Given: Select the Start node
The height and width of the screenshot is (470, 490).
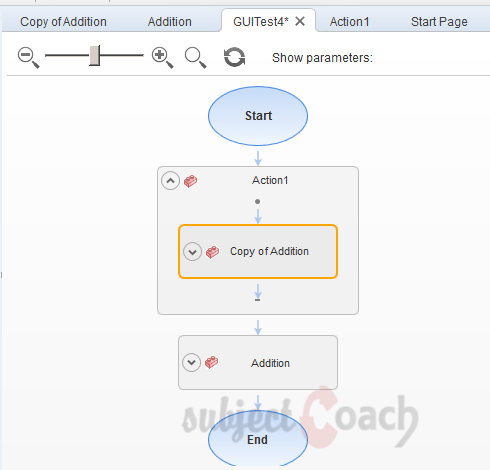Looking at the screenshot, I should click(258, 116).
